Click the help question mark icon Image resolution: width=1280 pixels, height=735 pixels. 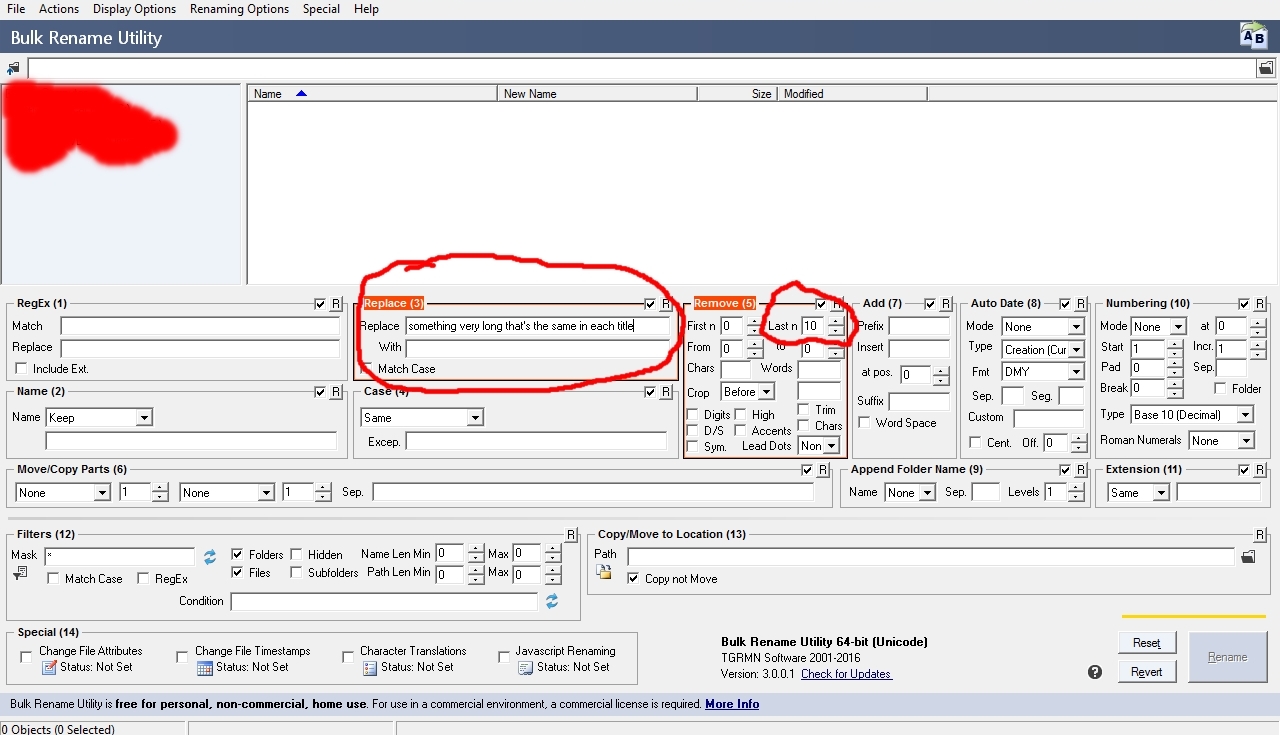1095,672
